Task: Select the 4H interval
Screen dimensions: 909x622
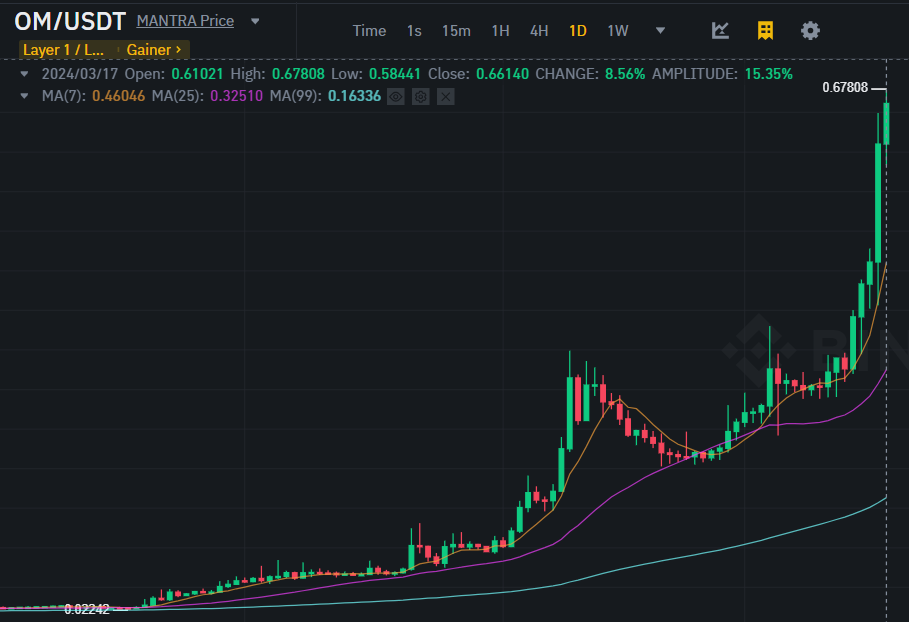Action: pyautogui.click(x=539, y=31)
